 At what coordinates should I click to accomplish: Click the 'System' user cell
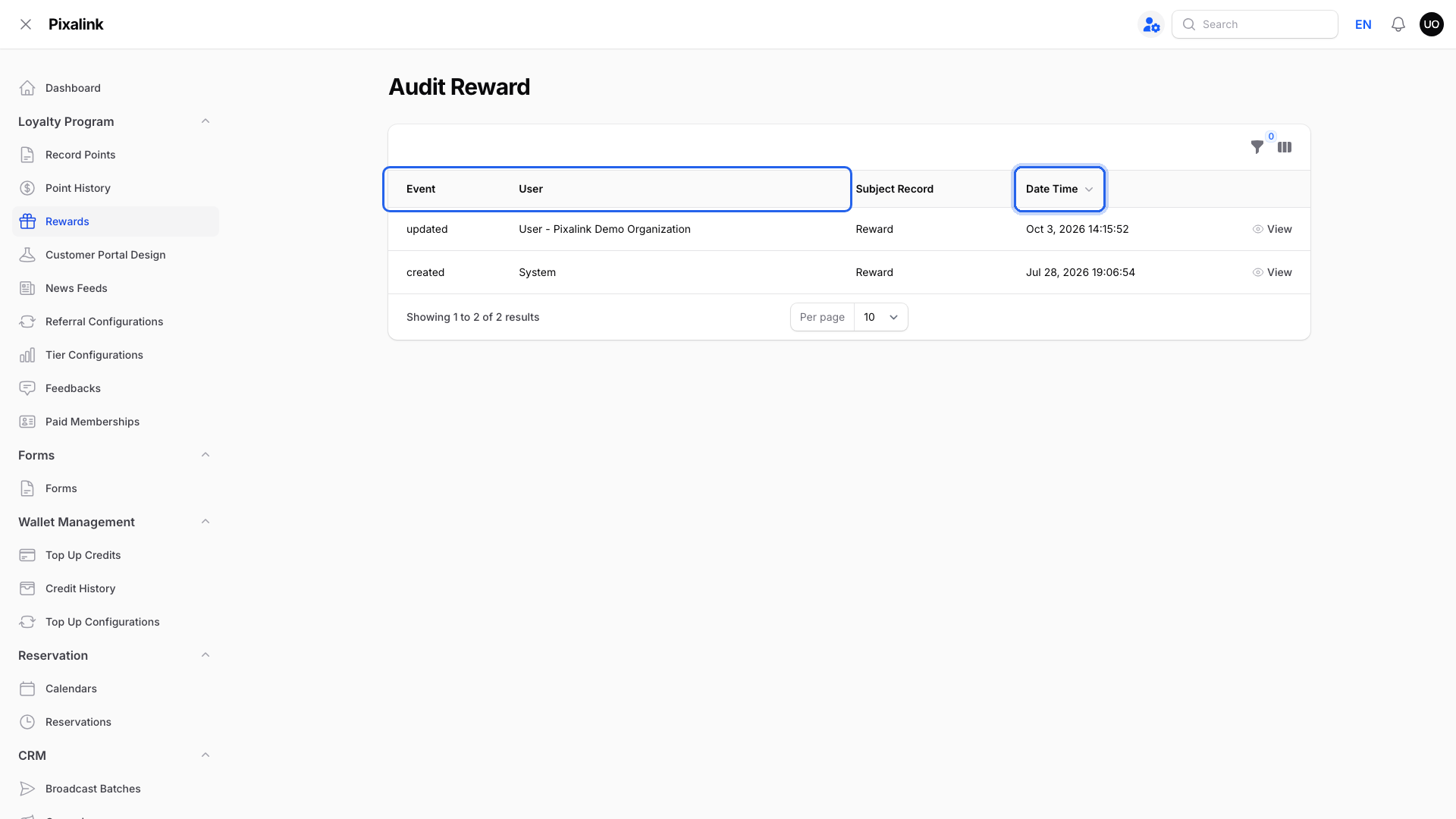[x=537, y=272]
